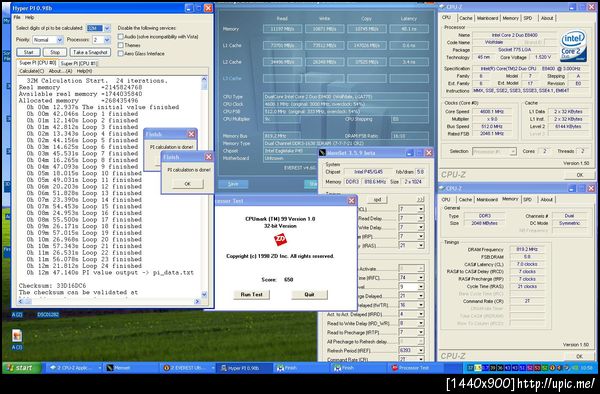
Task: Click OK in the lower CPU-Z Memory window
Action: tap(580, 356)
